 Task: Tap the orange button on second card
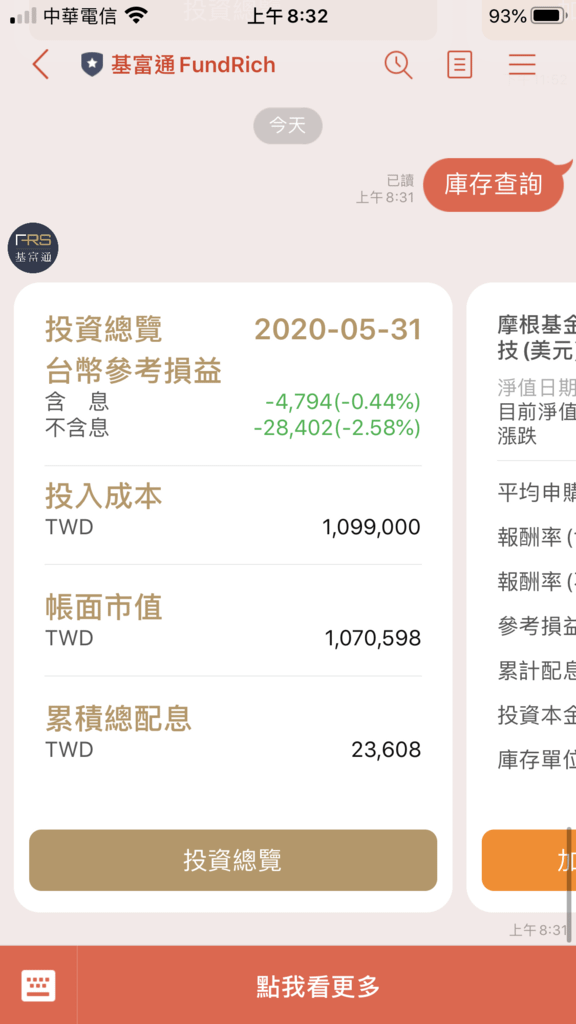point(529,860)
